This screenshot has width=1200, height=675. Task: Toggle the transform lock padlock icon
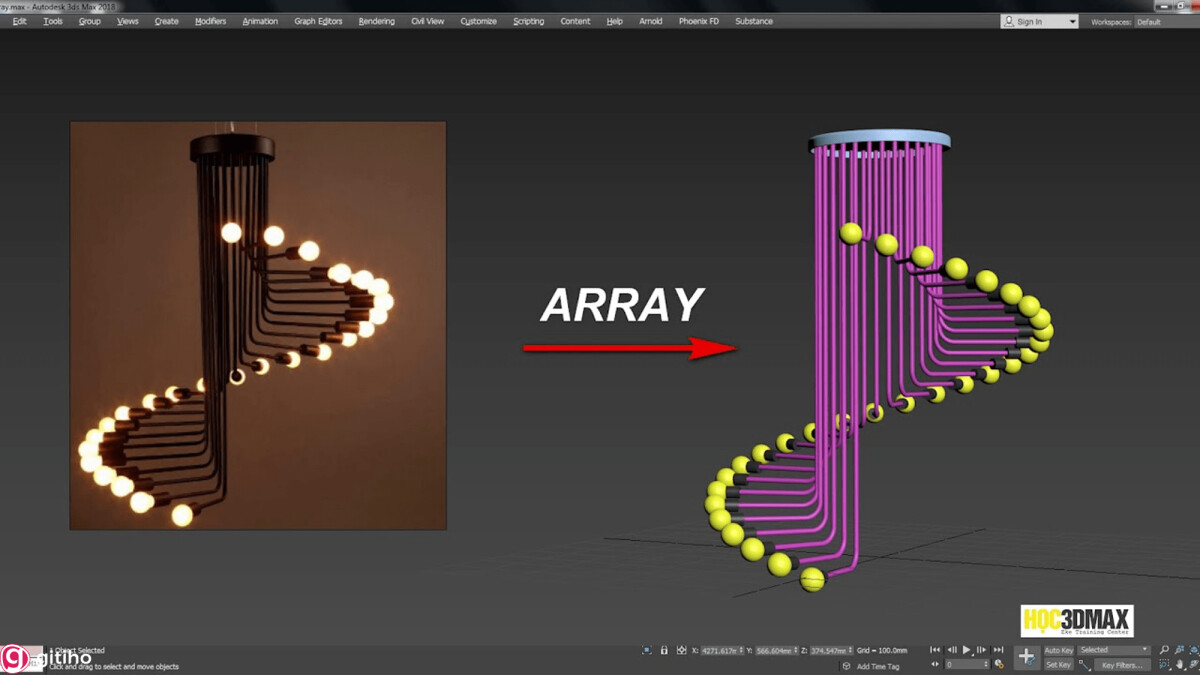(664, 650)
